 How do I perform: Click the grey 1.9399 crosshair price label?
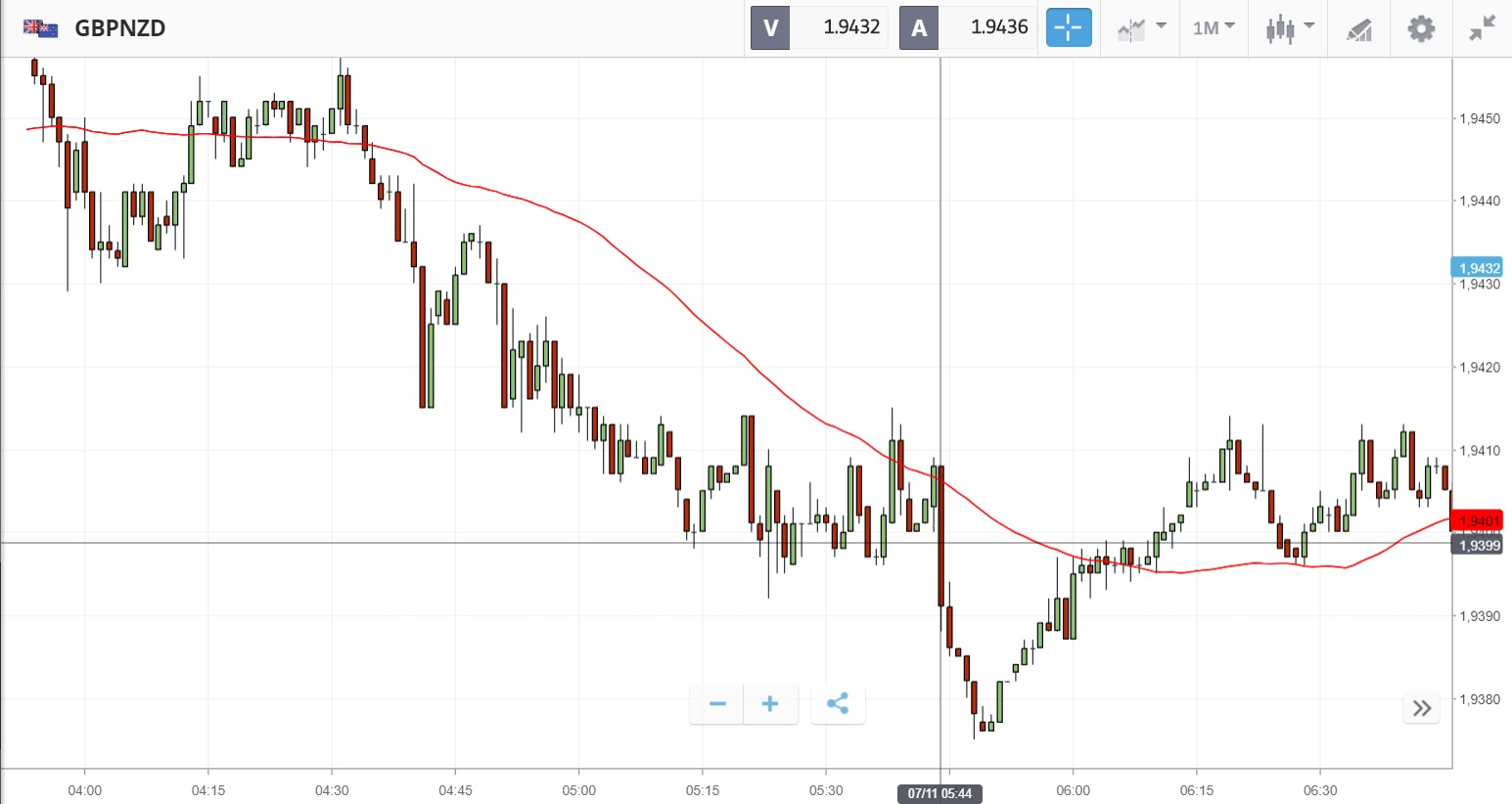(1478, 545)
